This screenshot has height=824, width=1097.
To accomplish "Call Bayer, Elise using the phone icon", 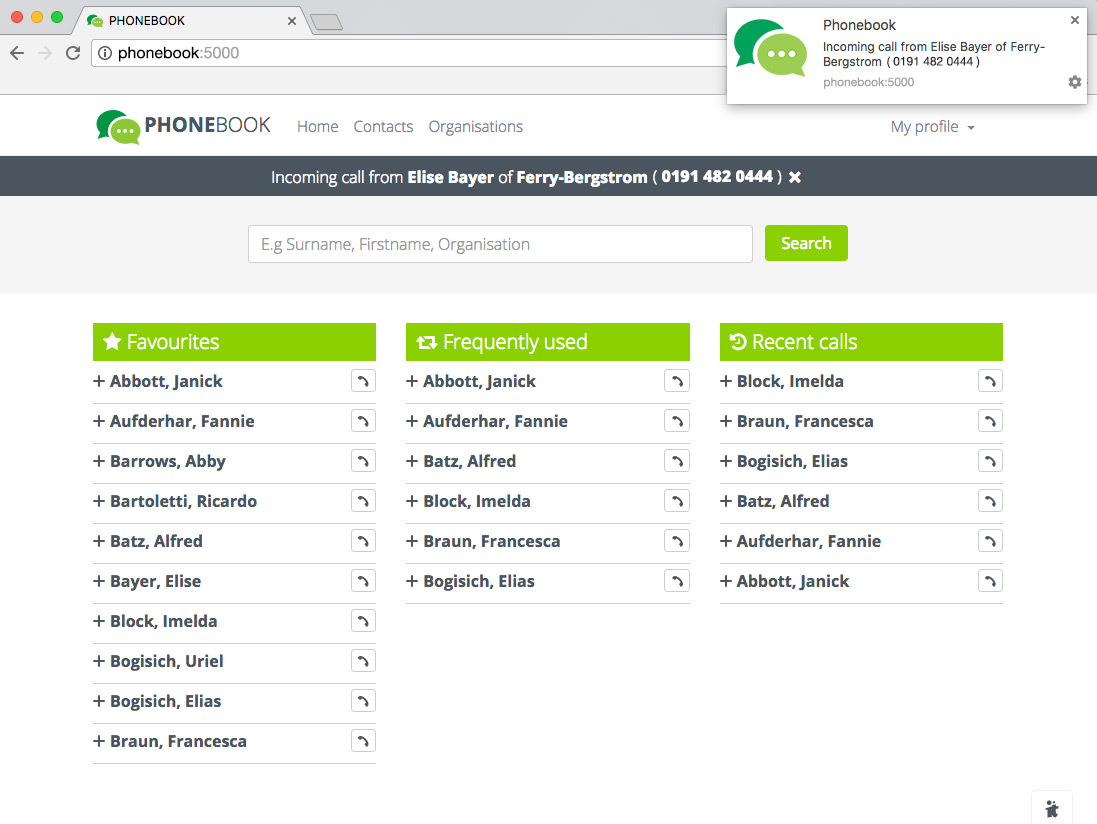I will tap(363, 581).
